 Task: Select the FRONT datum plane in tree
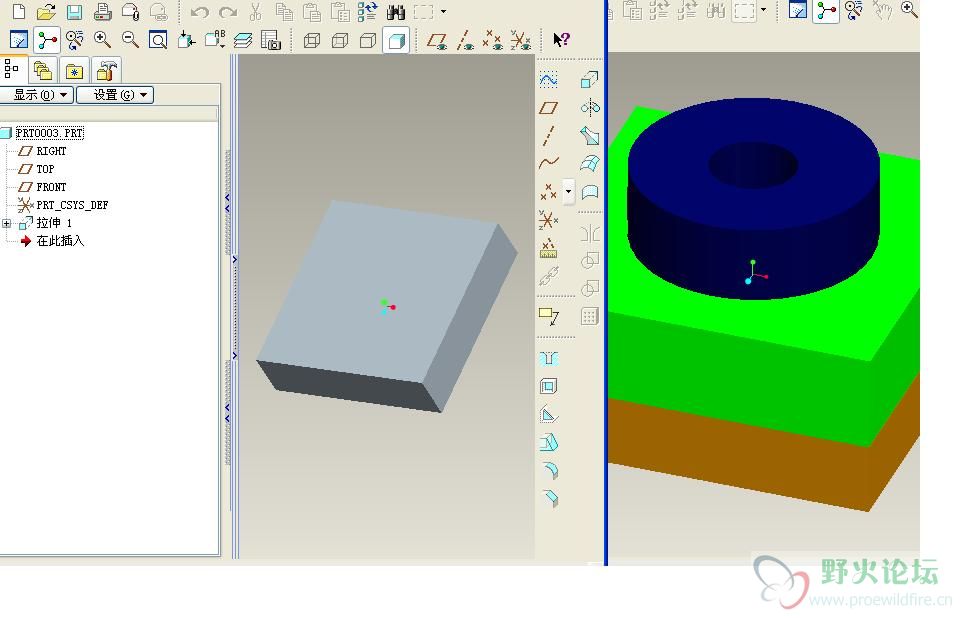(x=51, y=187)
